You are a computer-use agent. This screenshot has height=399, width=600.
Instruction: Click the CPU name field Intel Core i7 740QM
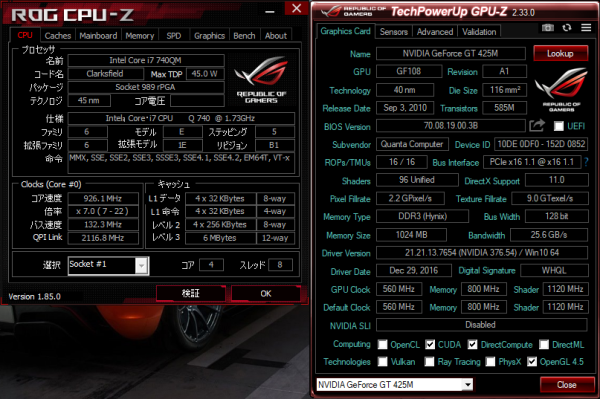pos(146,60)
